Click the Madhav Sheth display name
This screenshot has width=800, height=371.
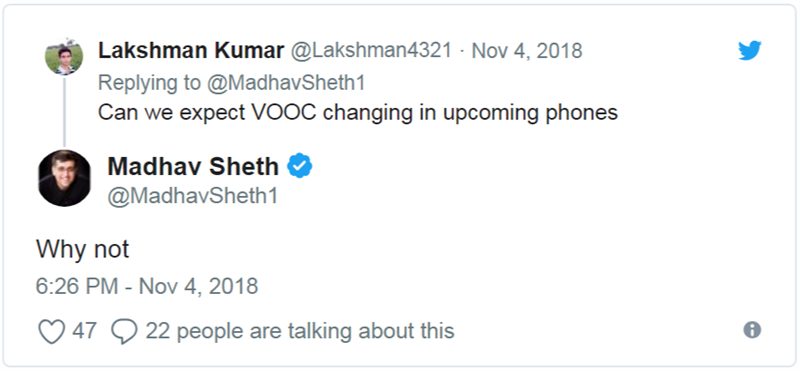[x=193, y=166]
